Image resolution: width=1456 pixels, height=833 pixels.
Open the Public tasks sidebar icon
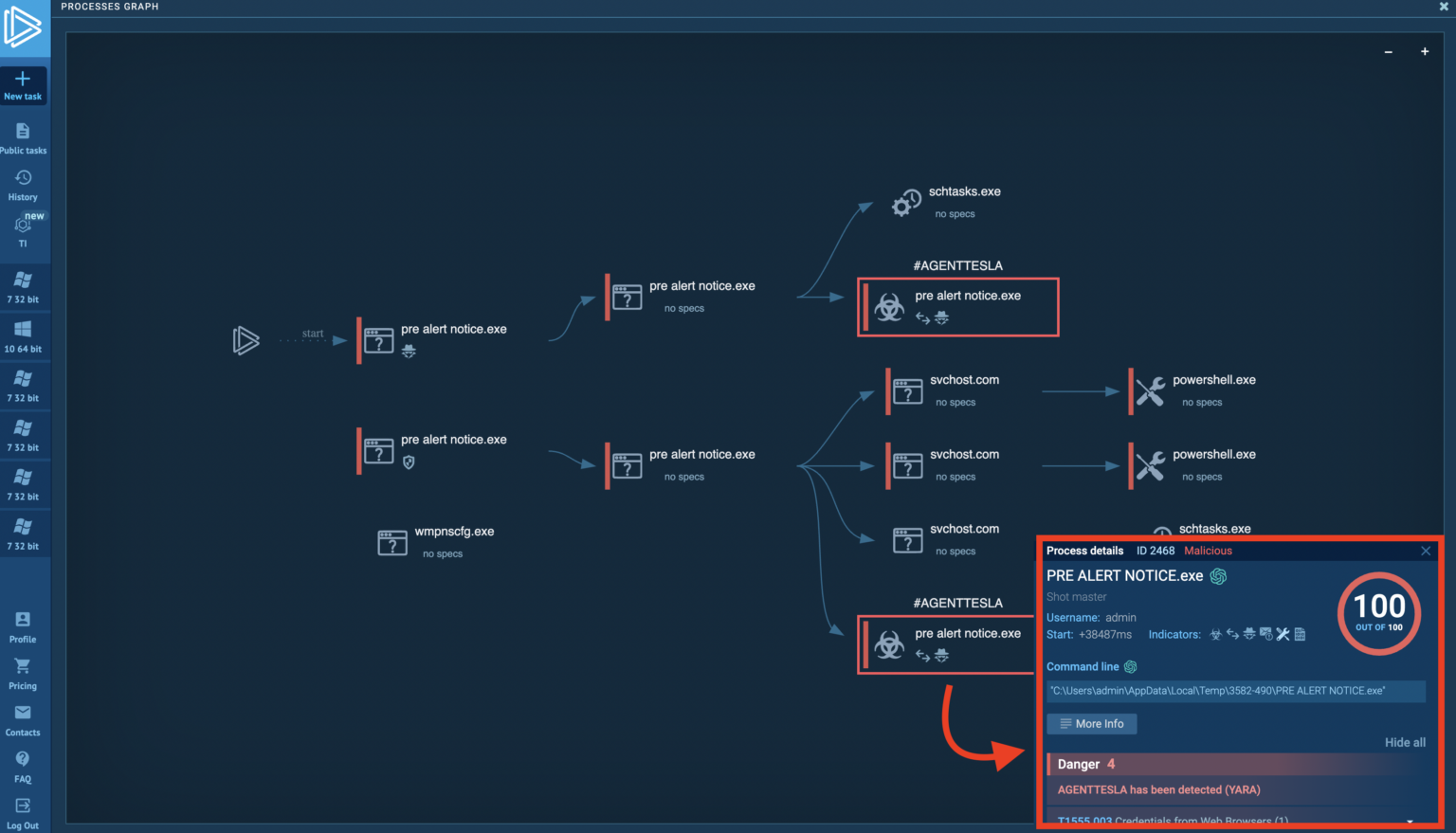tap(23, 131)
